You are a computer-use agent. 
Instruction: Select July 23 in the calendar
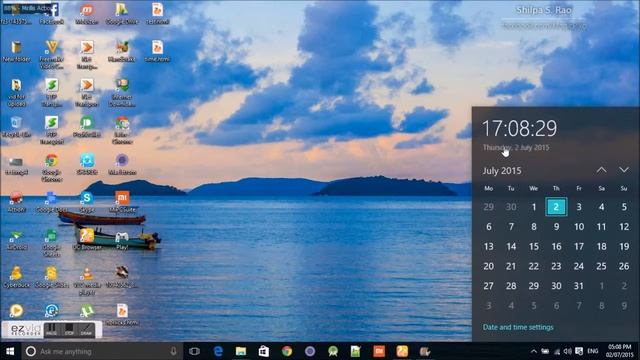pyautogui.click(x=556, y=266)
